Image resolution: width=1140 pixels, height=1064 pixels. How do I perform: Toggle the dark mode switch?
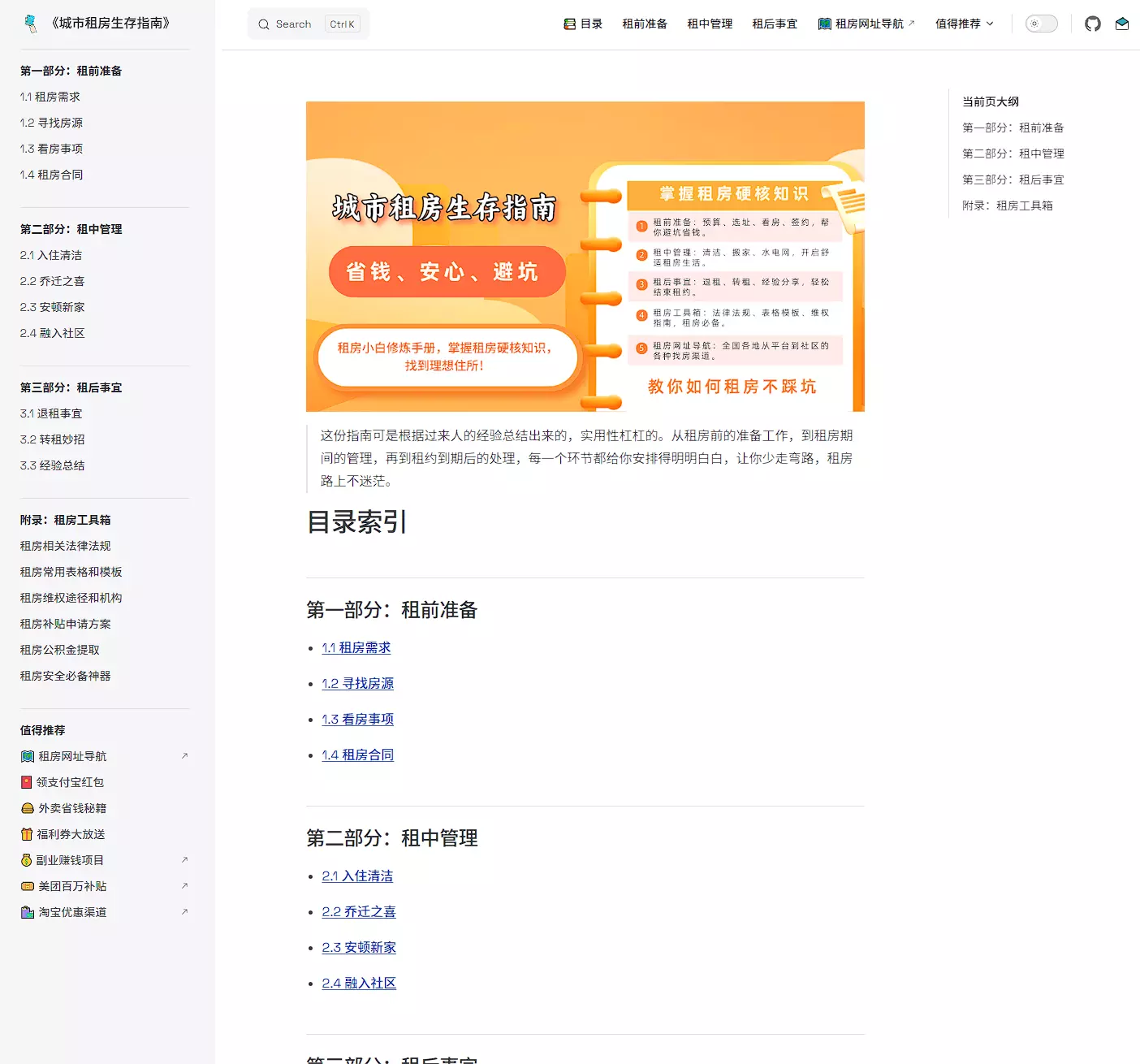[1041, 24]
